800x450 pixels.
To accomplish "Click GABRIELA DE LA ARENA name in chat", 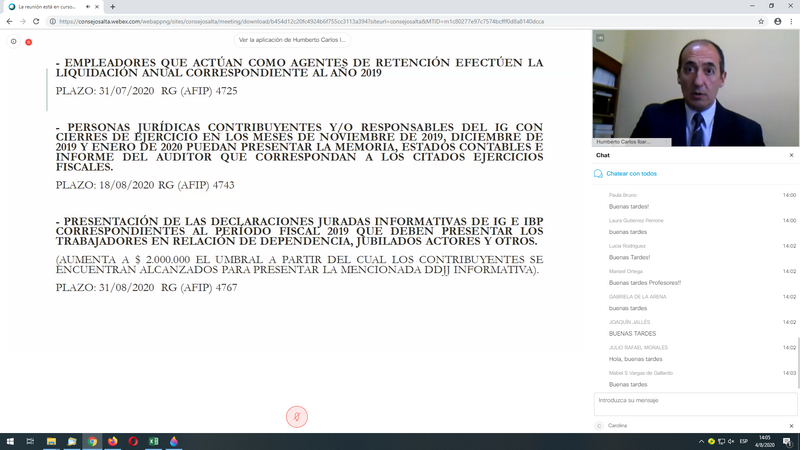I will click(x=637, y=296).
